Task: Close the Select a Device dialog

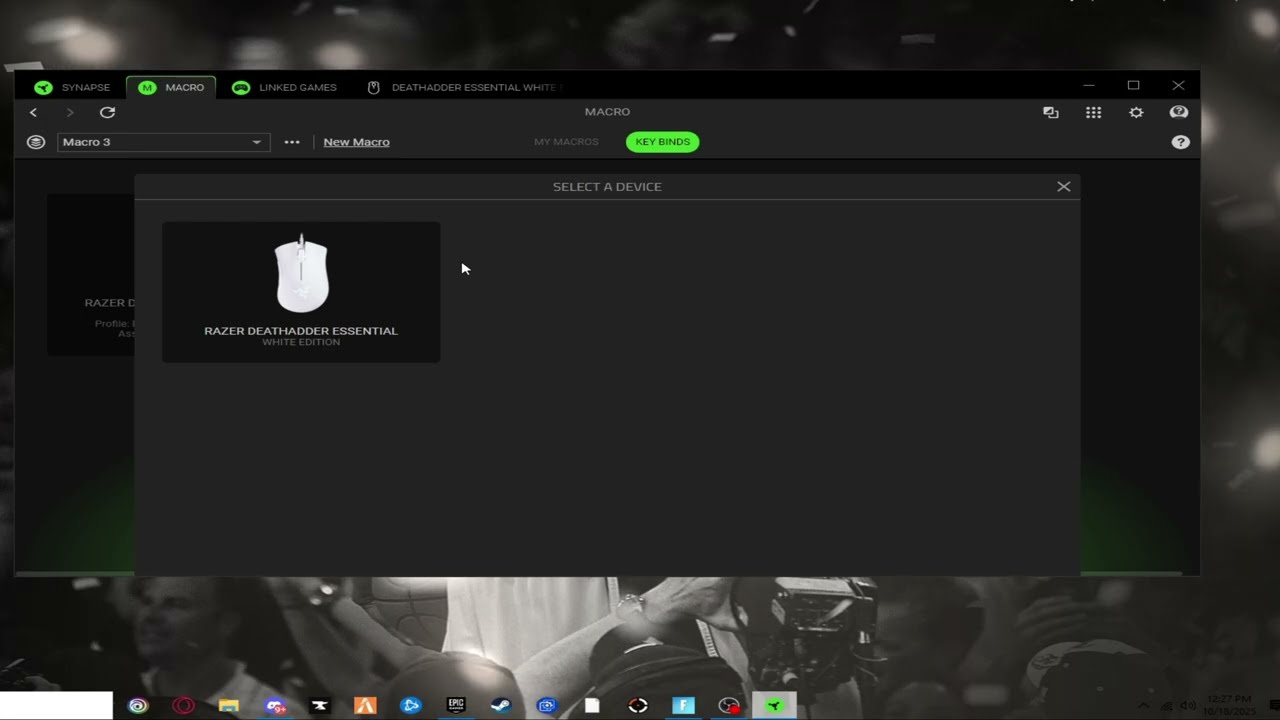Action: 1064,187
